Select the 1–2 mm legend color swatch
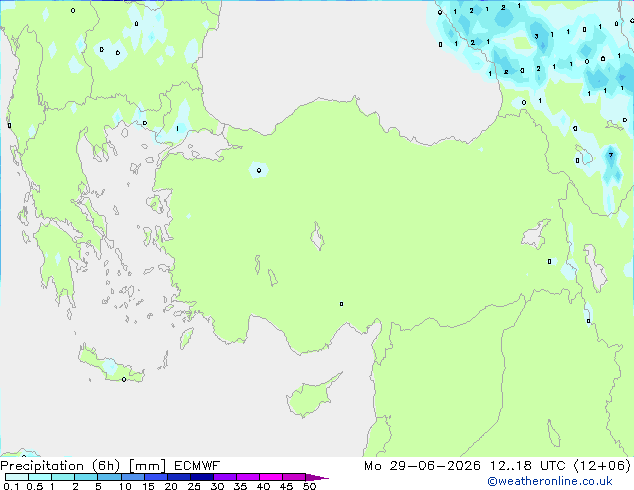 63,477
